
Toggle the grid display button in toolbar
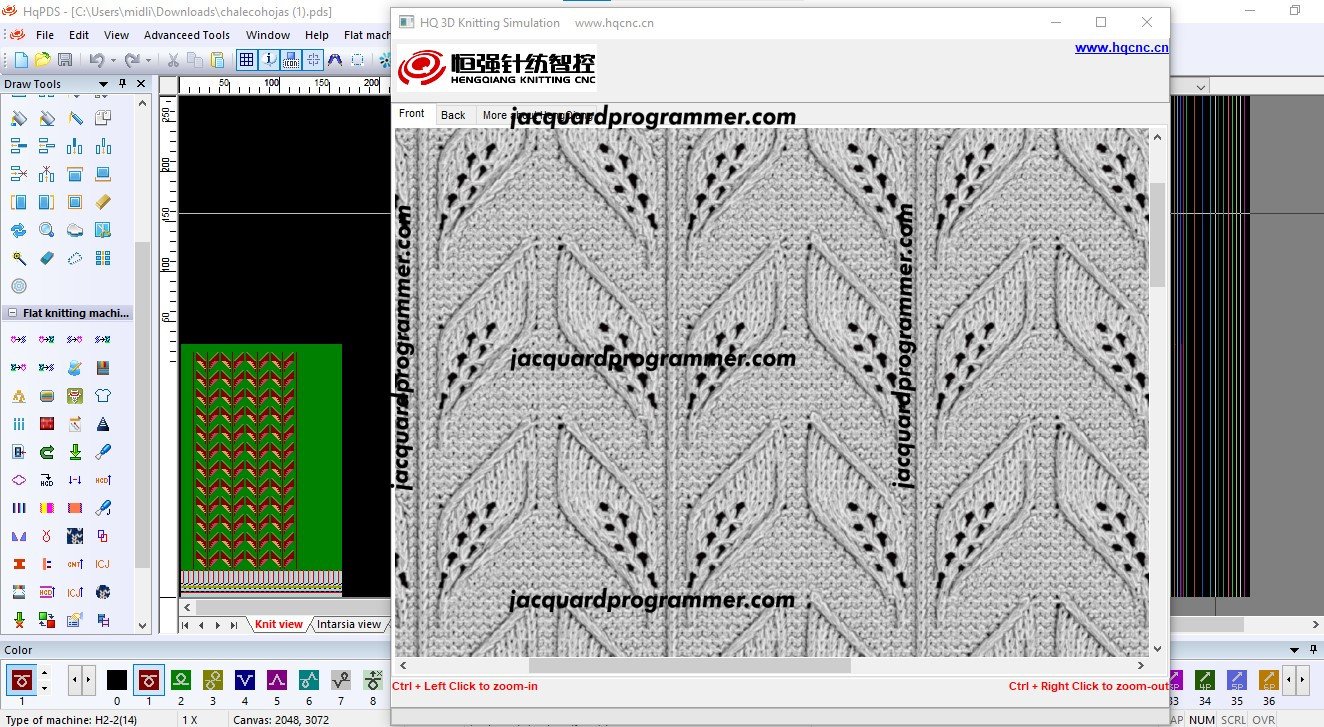pyautogui.click(x=246, y=61)
